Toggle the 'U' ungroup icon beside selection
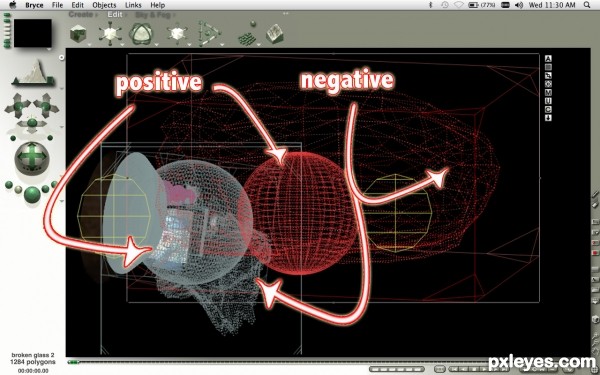This screenshot has width=600, height=375. click(x=548, y=101)
